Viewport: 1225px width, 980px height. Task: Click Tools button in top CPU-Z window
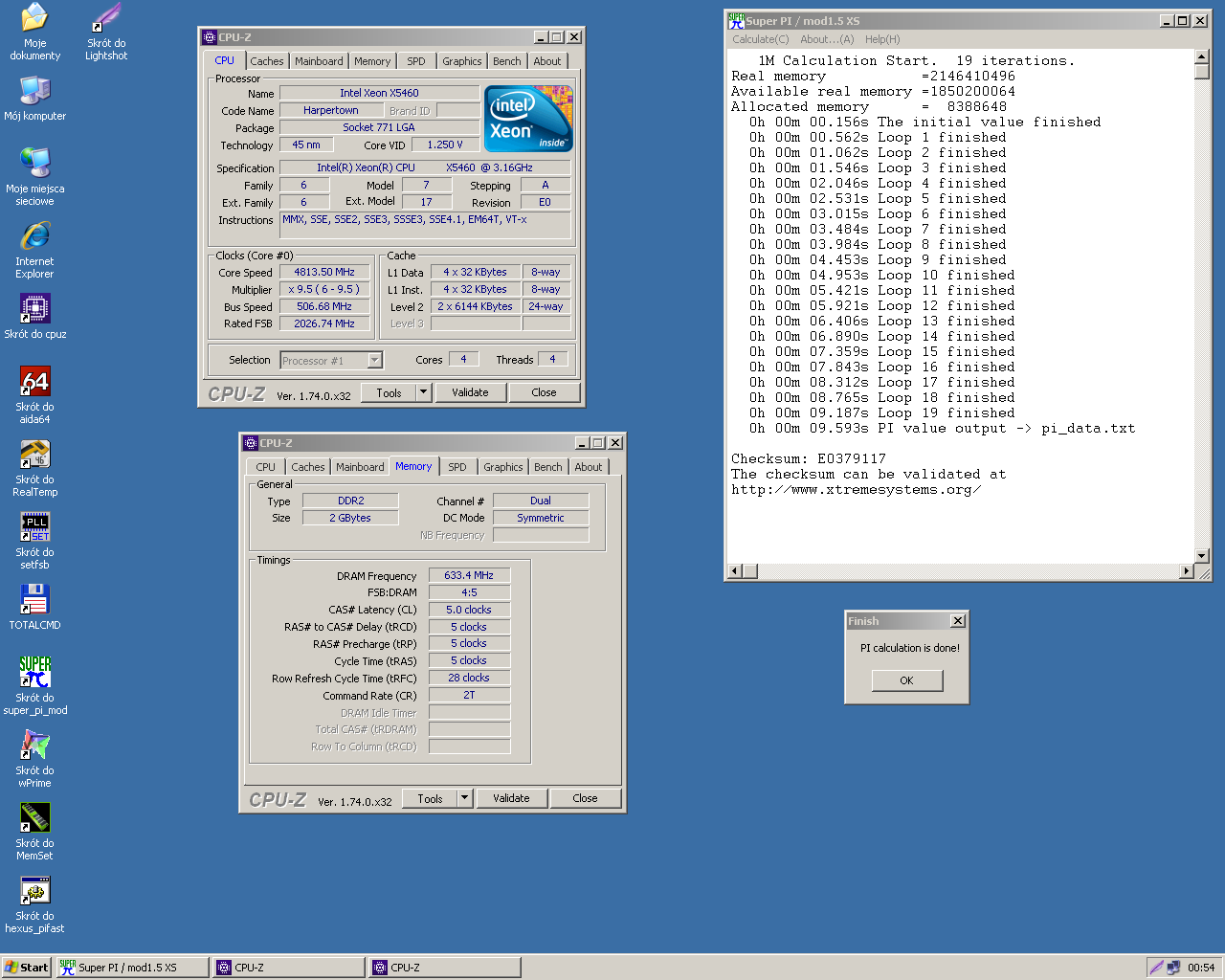click(x=389, y=392)
